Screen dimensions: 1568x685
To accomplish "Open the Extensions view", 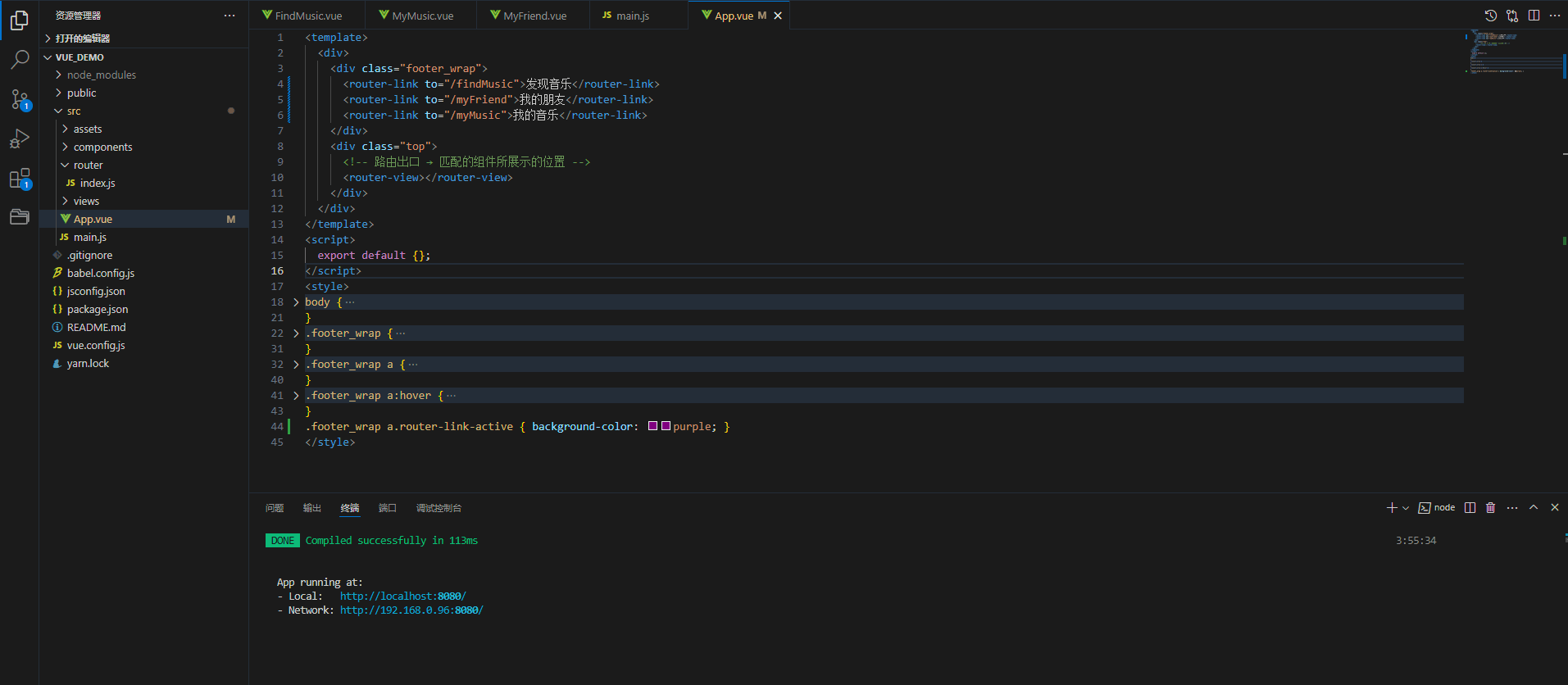I will point(20,179).
